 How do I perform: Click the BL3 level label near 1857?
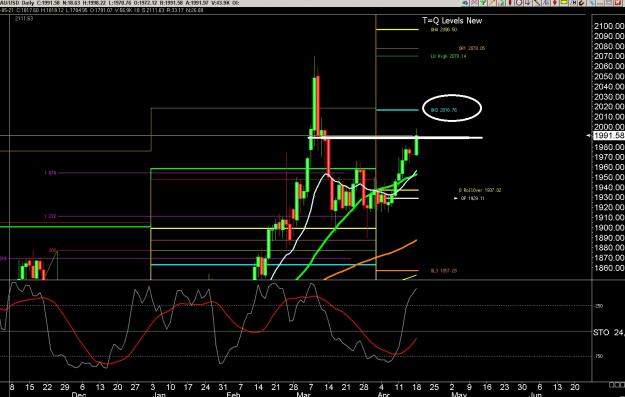click(x=443, y=271)
